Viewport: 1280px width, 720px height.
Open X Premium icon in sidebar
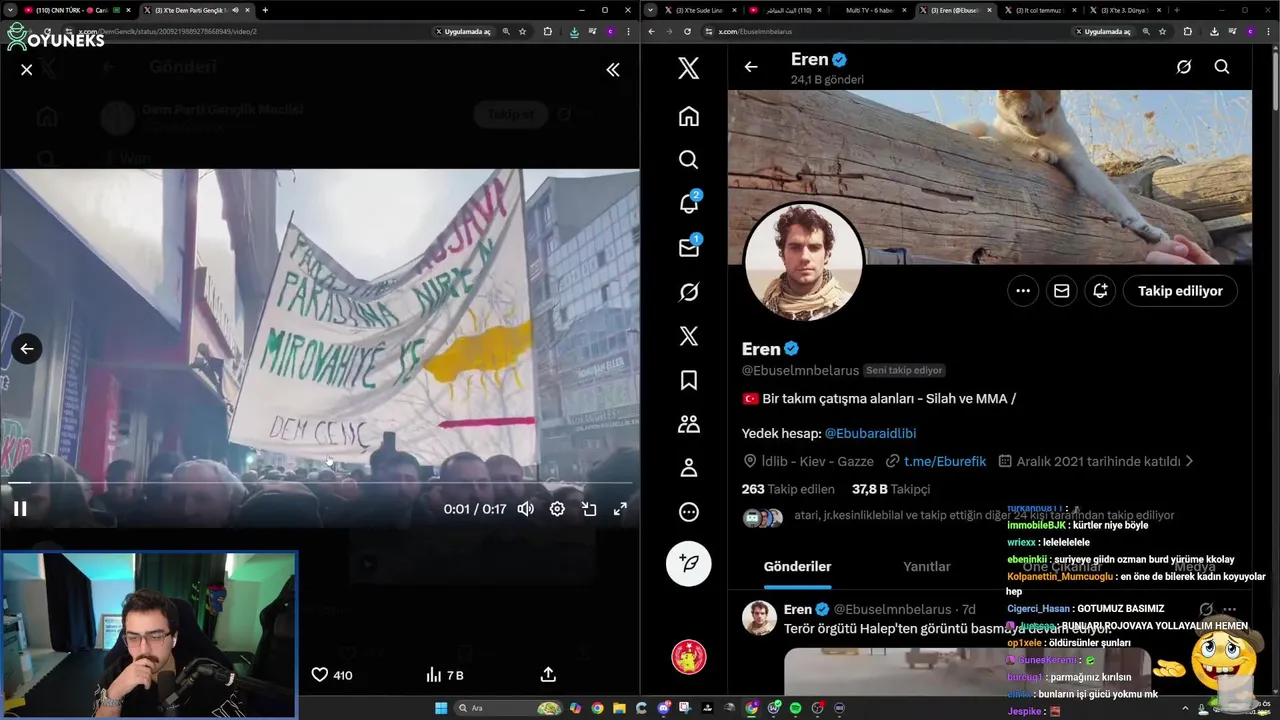pyautogui.click(x=689, y=336)
